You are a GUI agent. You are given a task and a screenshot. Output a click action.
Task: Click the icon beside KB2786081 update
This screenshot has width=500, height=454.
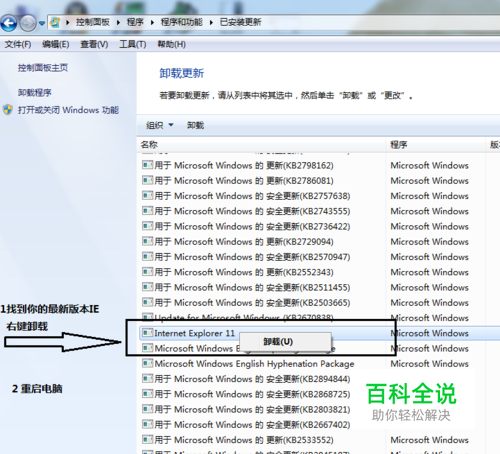click(147, 180)
